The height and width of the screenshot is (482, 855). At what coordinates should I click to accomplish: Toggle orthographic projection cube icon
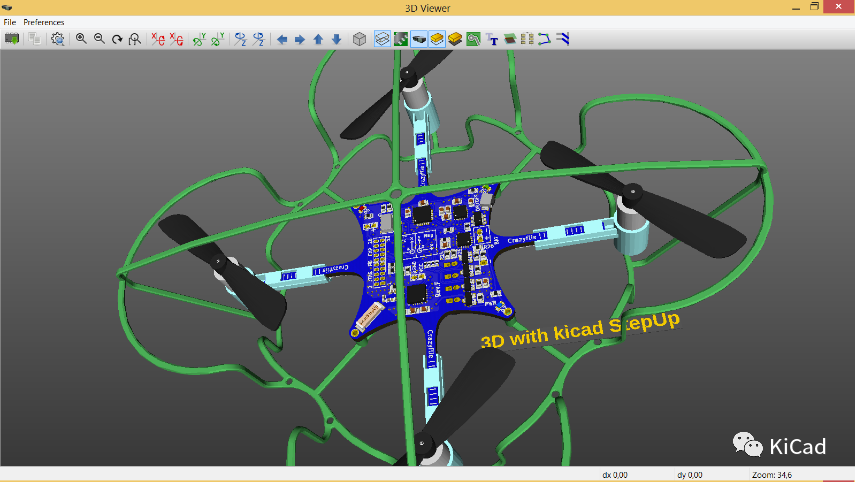pyautogui.click(x=359, y=39)
